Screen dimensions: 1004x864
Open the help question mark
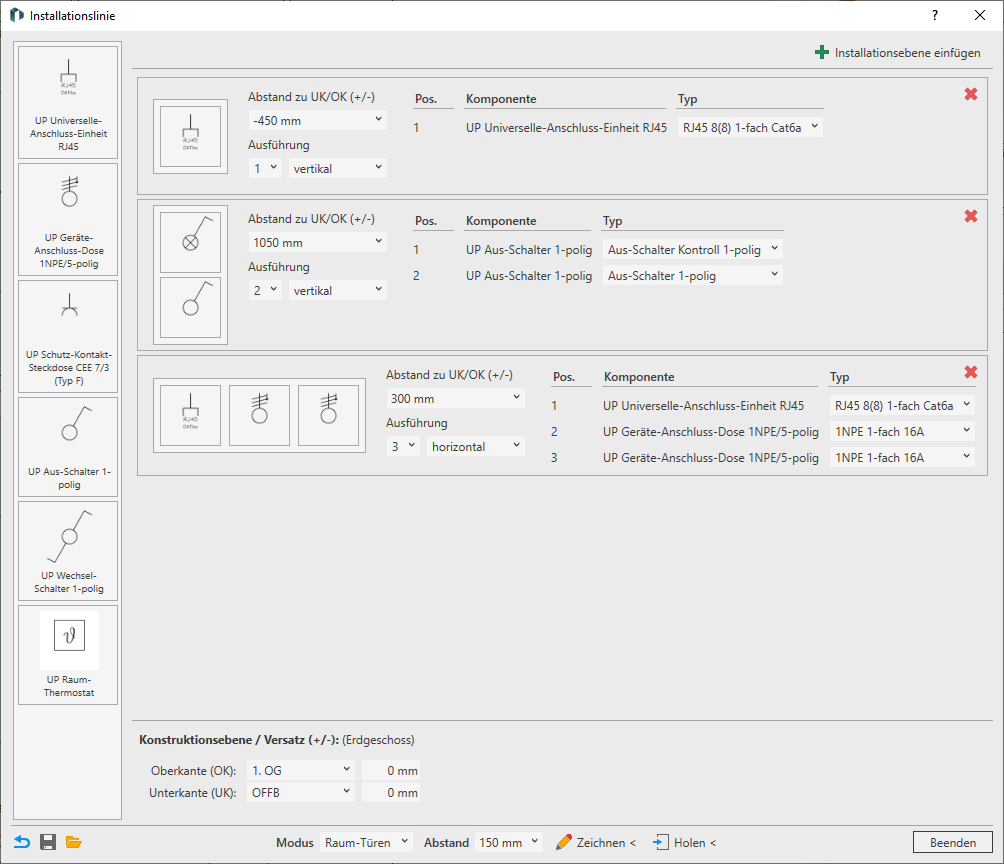click(935, 15)
